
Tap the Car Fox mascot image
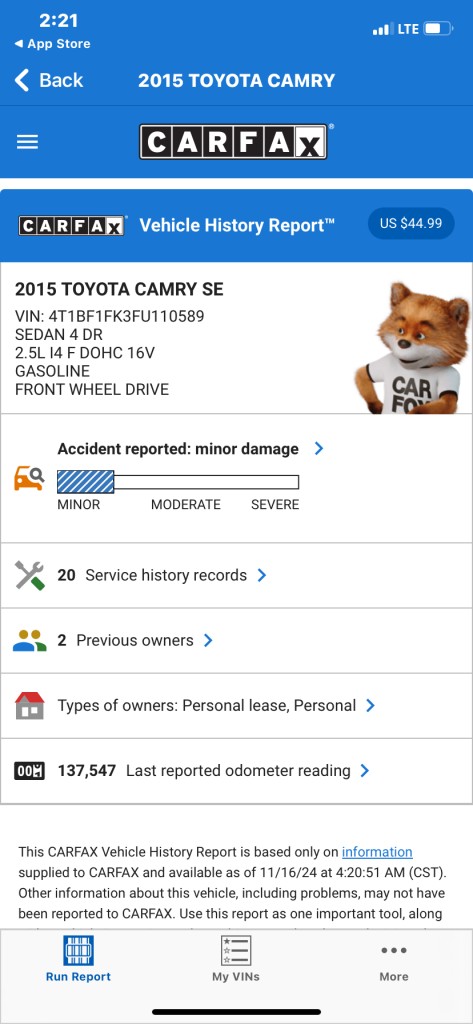pyautogui.click(x=413, y=348)
